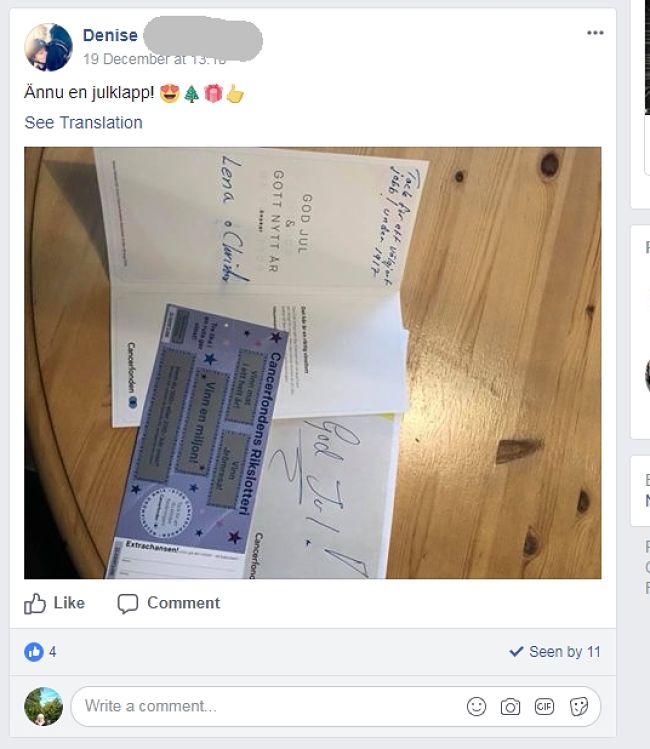Insert an emoji with the smiley icon
This screenshot has width=650, height=749.
[476, 706]
